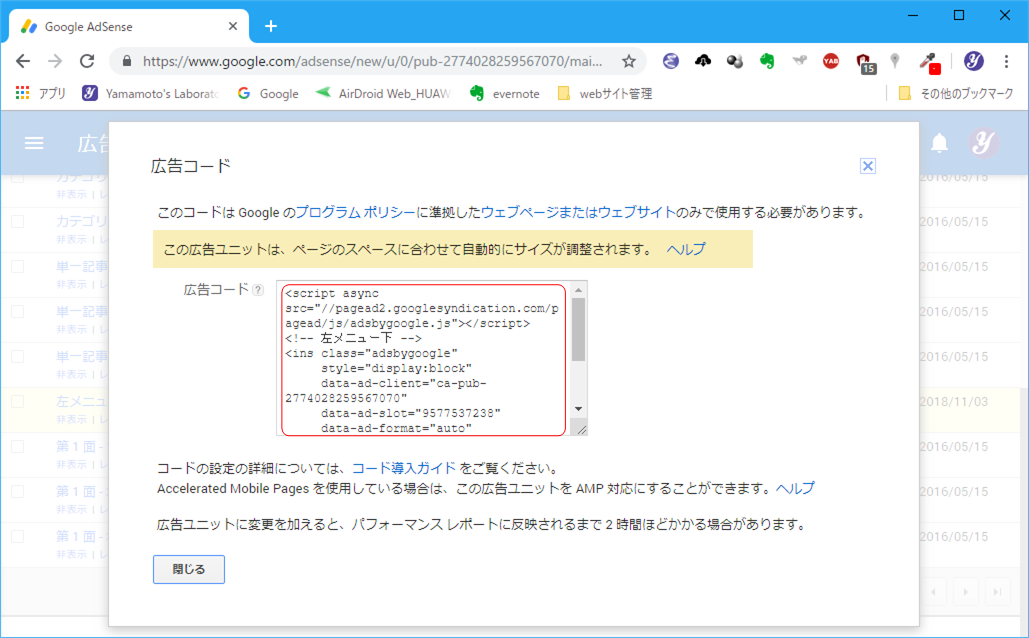Open a new browser tab
The height and width of the screenshot is (638, 1029).
(x=271, y=26)
